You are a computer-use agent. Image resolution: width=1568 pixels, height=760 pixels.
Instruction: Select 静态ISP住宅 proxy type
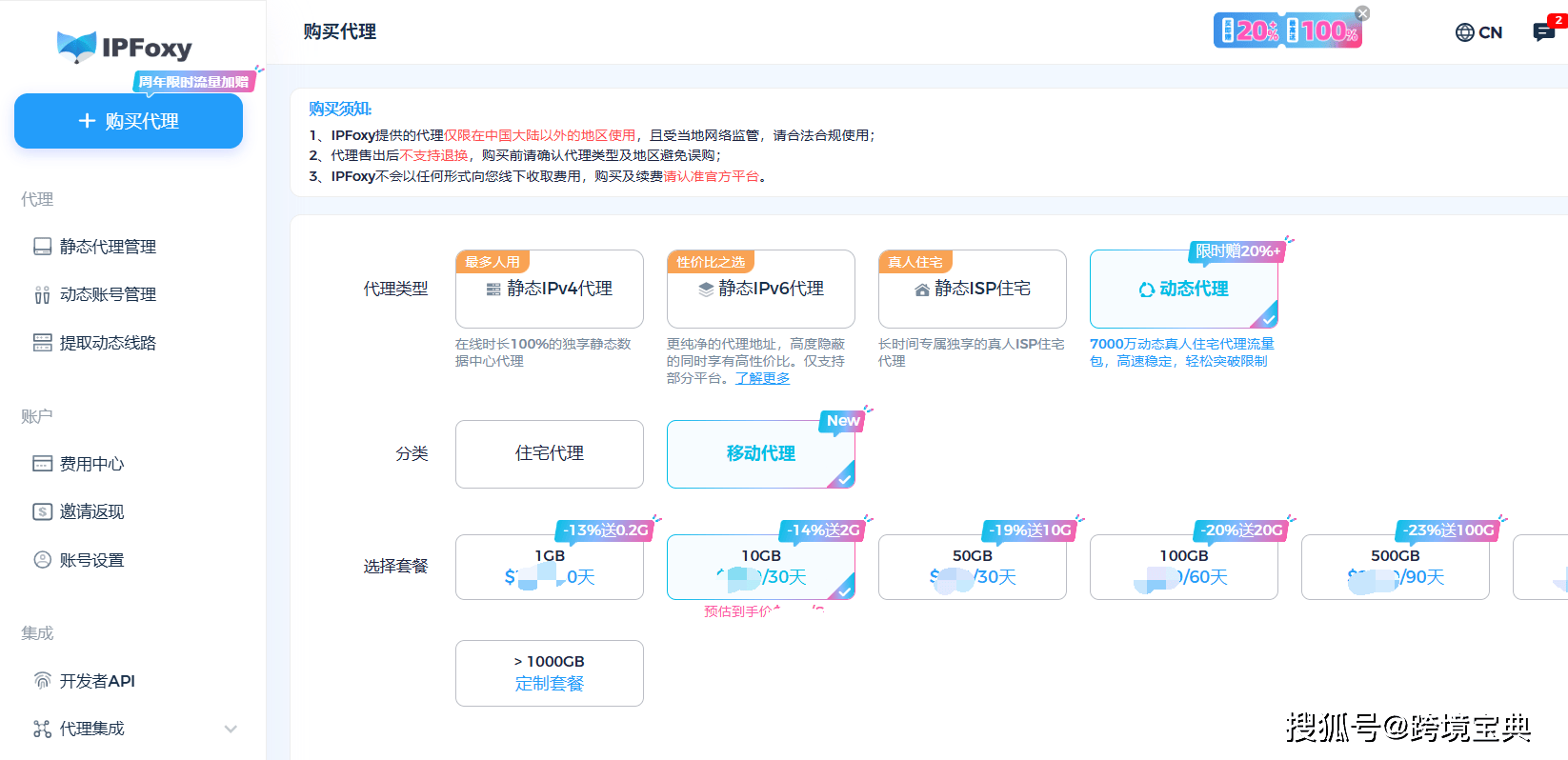(973, 289)
